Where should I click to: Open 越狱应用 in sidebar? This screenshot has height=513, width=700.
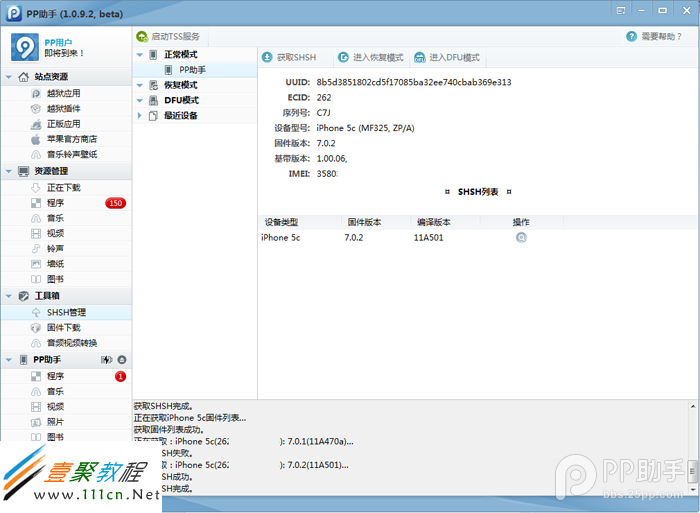tap(66, 93)
